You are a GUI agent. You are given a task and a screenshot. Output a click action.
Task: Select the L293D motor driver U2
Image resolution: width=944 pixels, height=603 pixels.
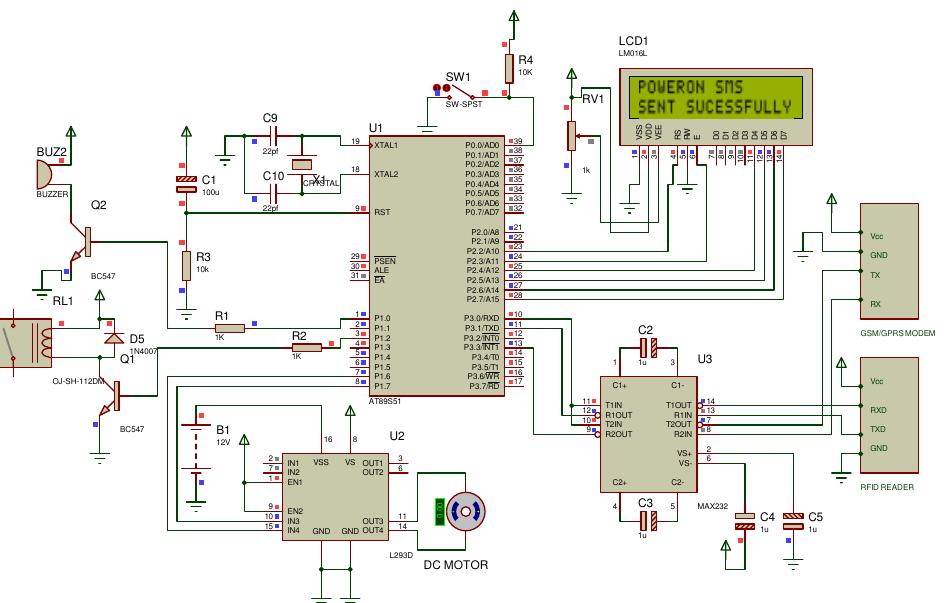point(335,496)
